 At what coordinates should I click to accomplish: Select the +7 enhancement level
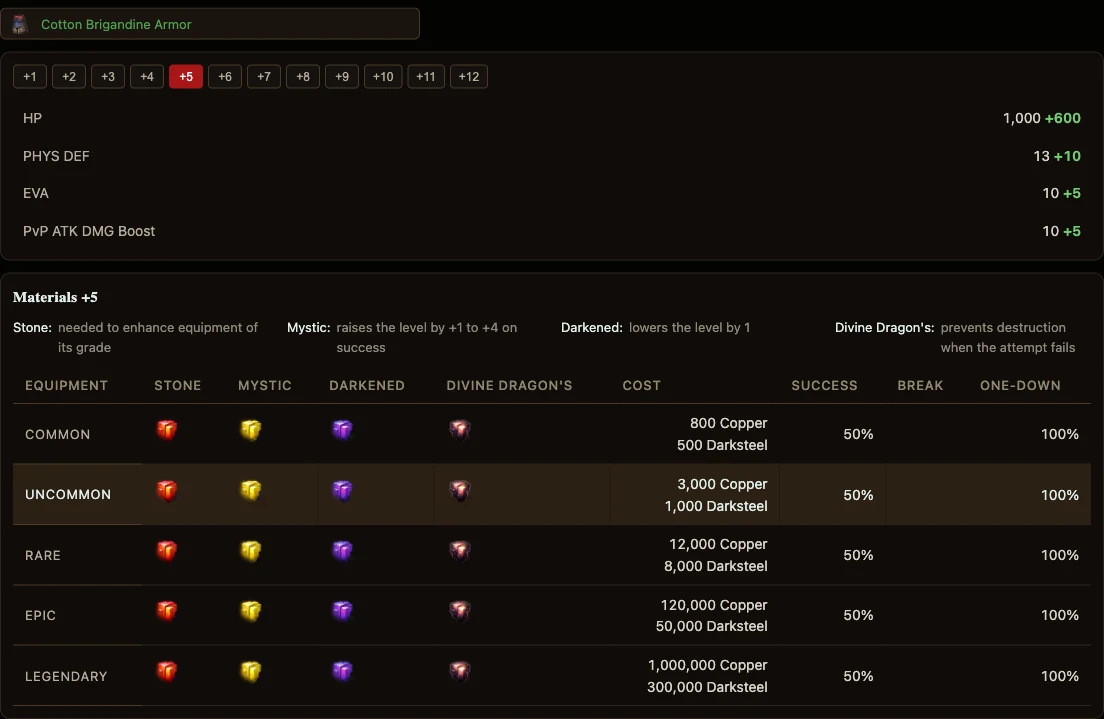264,77
